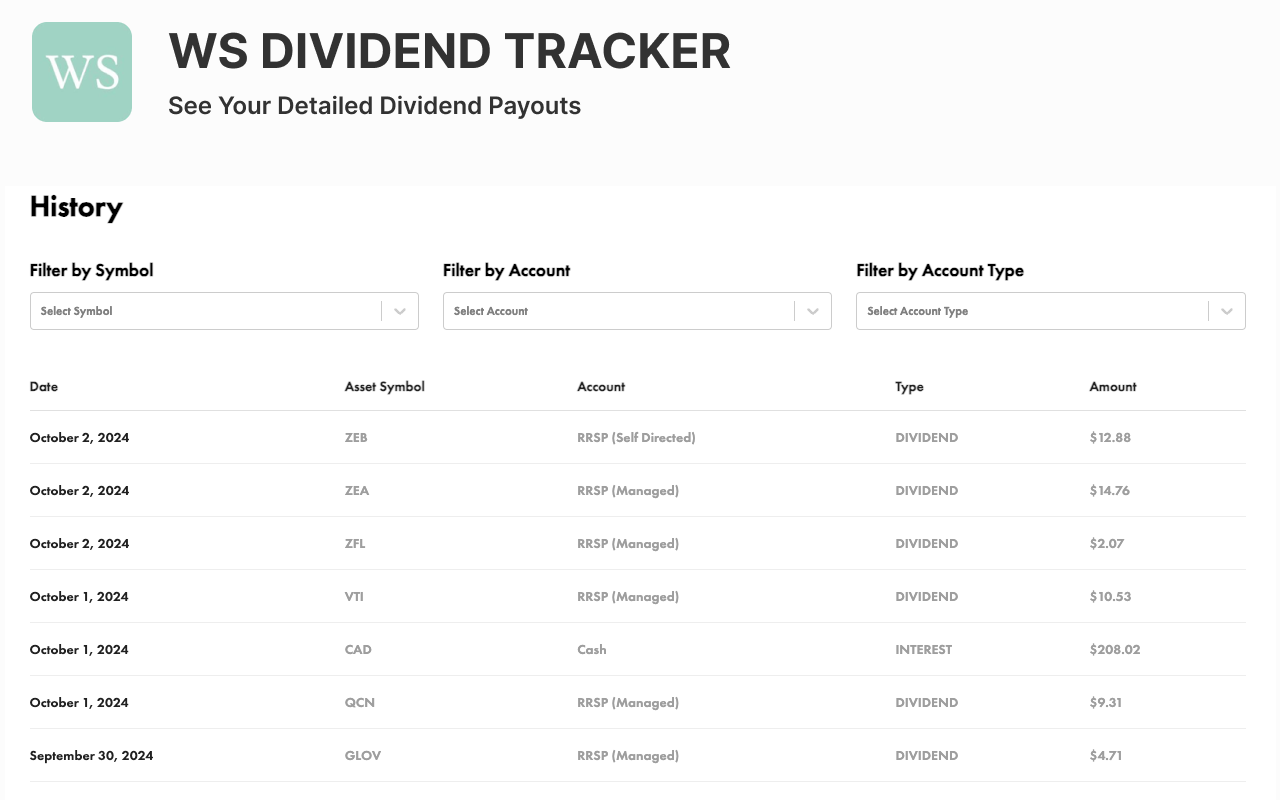Click the History heading
The width and height of the screenshot is (1280, 800).
[x=76, y=208]
